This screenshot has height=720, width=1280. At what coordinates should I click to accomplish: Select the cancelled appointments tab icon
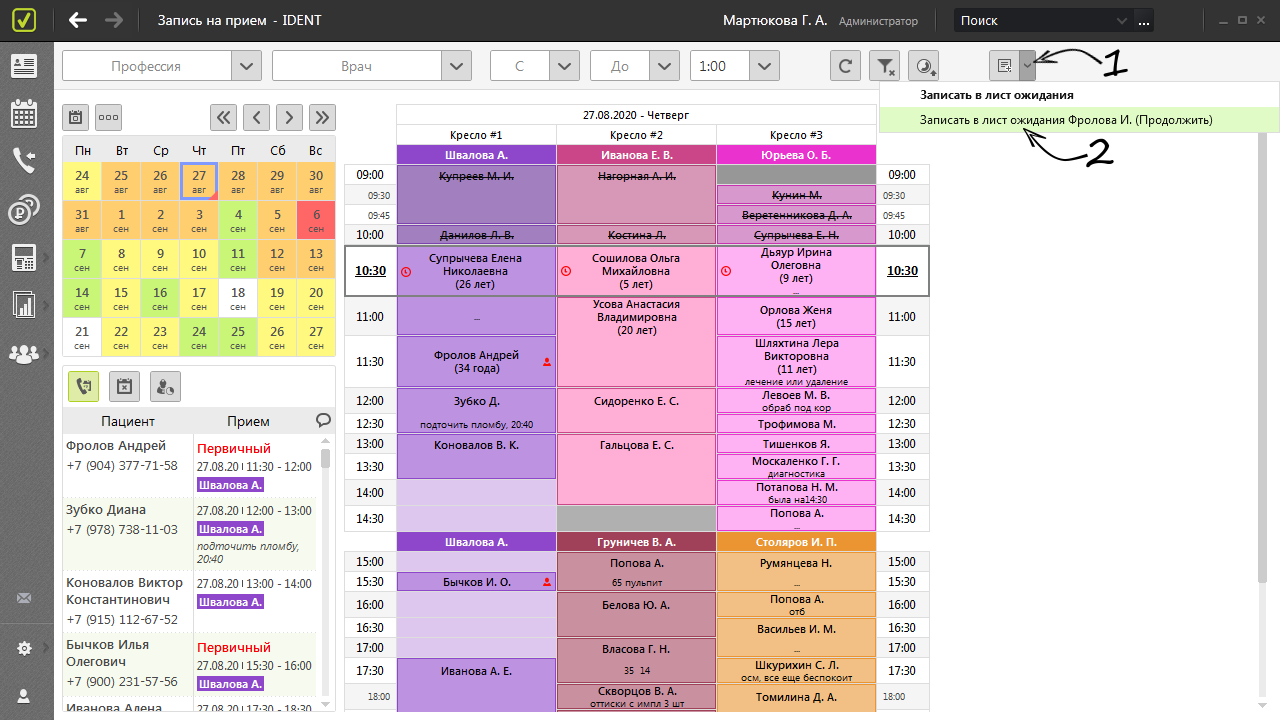pyautogui.click(x=124, y=386)
